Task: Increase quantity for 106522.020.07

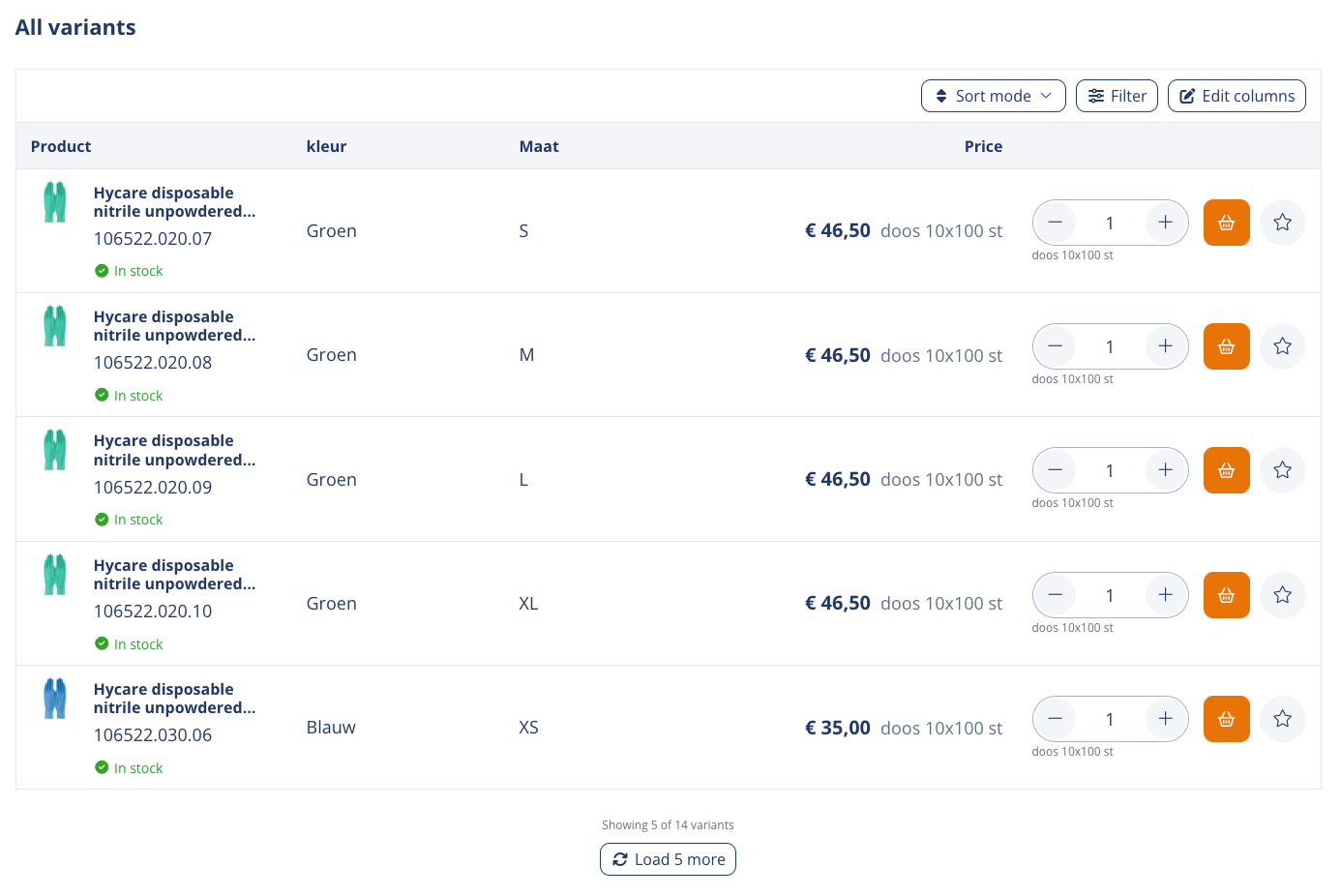Action: 1166,223
